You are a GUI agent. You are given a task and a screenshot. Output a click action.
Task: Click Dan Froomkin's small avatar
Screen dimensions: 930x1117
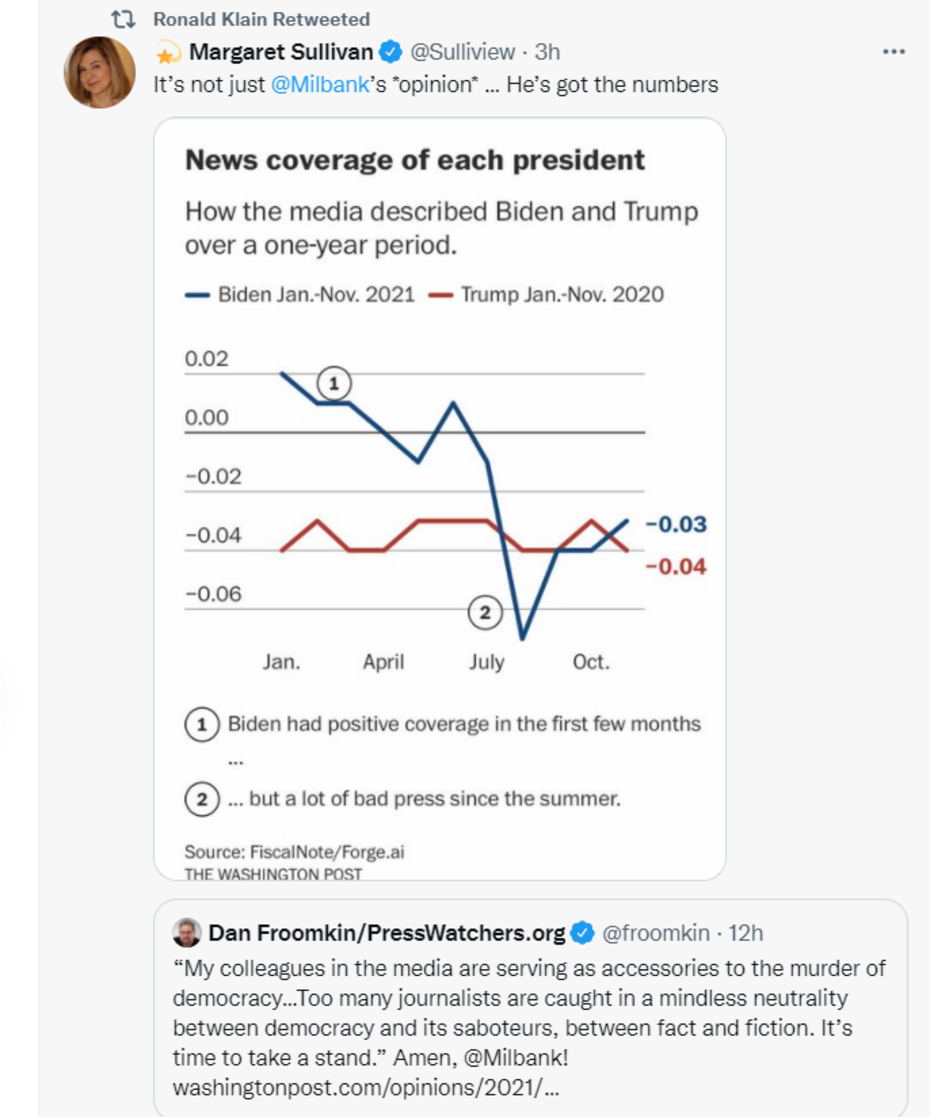point(187,933)
